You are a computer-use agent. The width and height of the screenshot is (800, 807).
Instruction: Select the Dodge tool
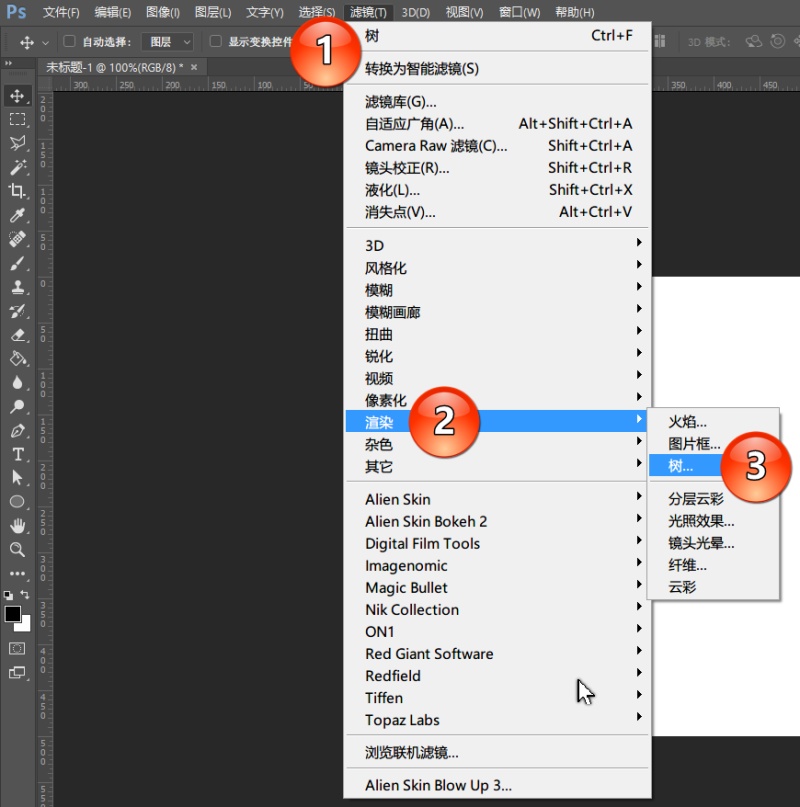coord(17,407)
